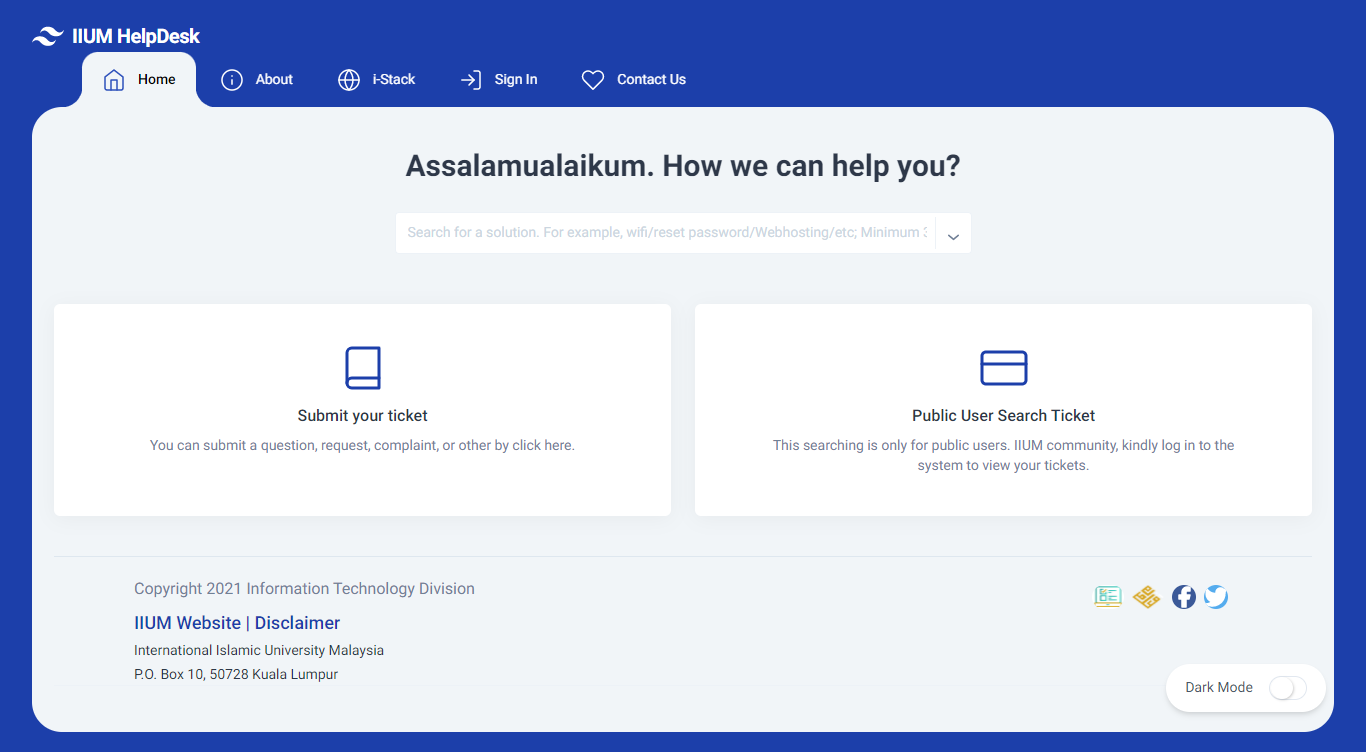The image size is (1366, 752).
Task: Toggle the Dark Mode switch
Action: point(1287,688)
